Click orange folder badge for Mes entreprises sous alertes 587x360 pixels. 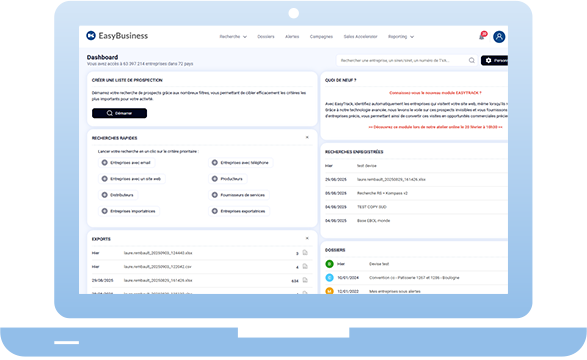(x=329, y=291)
